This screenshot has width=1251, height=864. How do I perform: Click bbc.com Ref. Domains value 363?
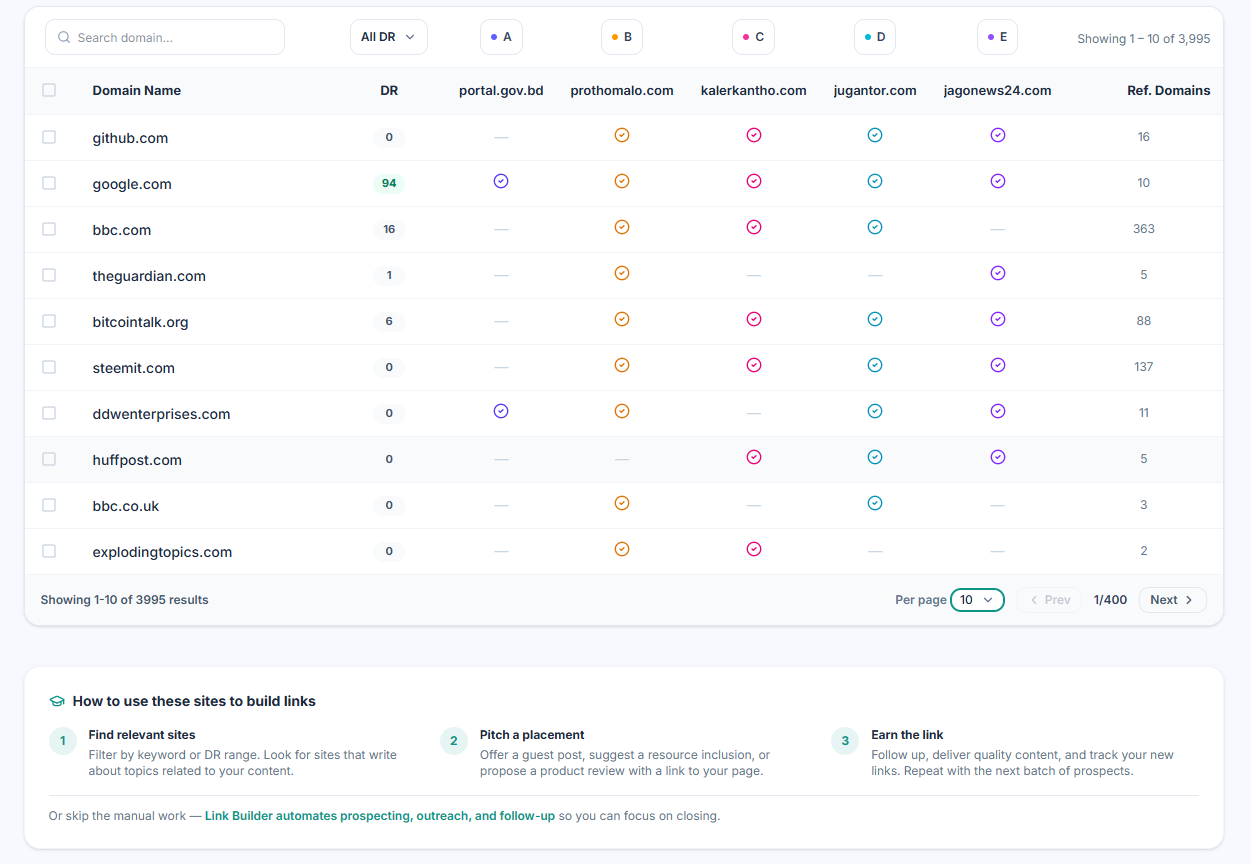click(1143, 229)
